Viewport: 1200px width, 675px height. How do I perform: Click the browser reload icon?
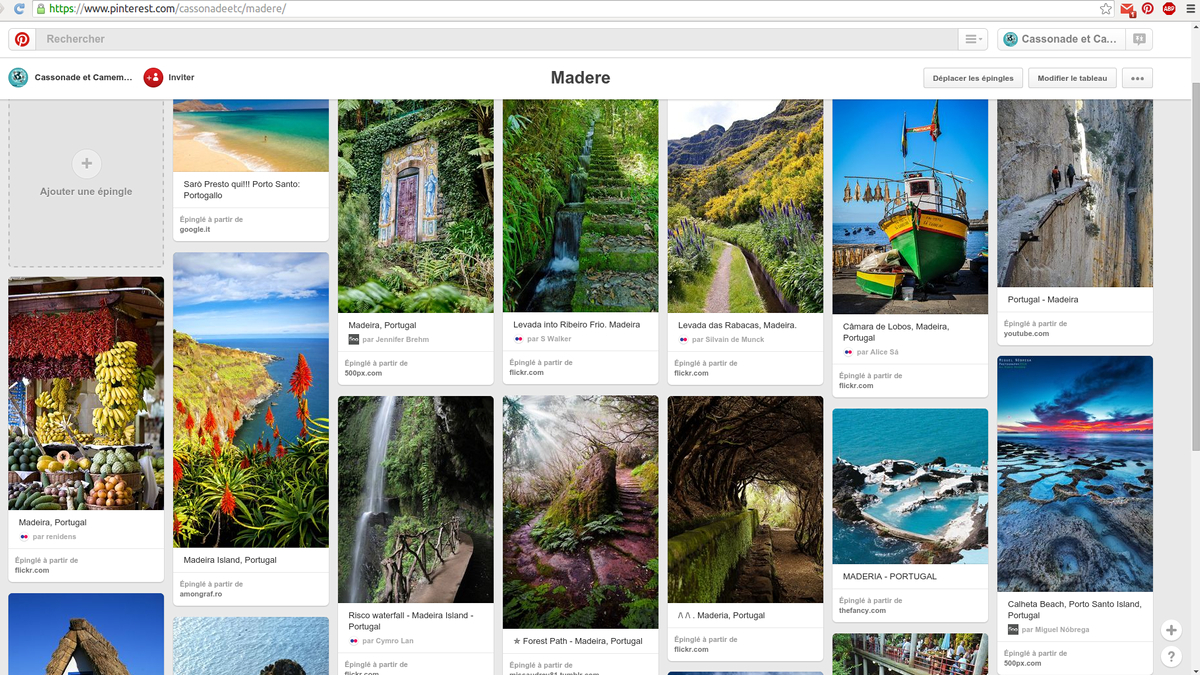[18, 8]
